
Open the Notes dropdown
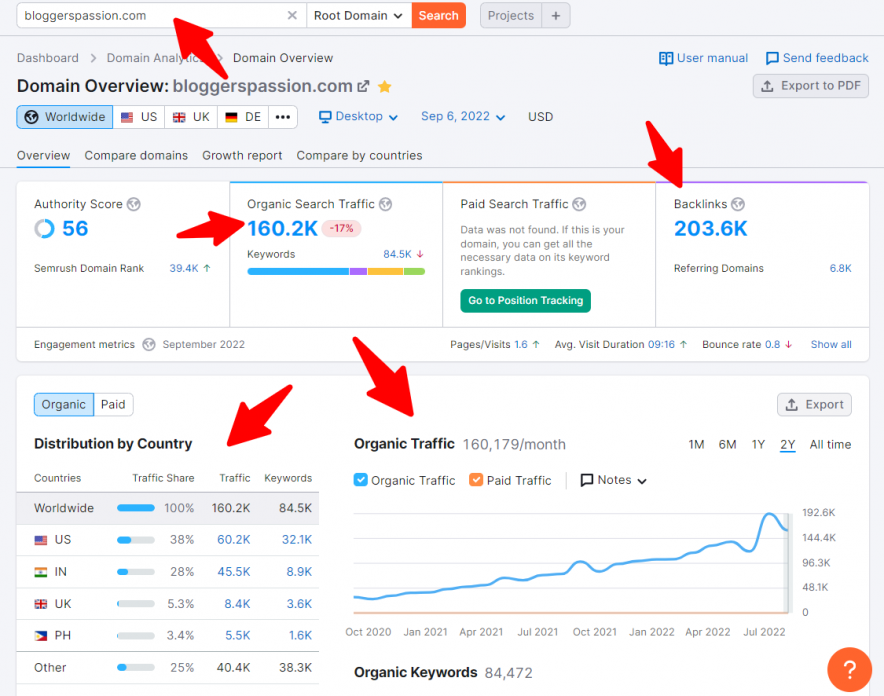click(x=613, y=480)
